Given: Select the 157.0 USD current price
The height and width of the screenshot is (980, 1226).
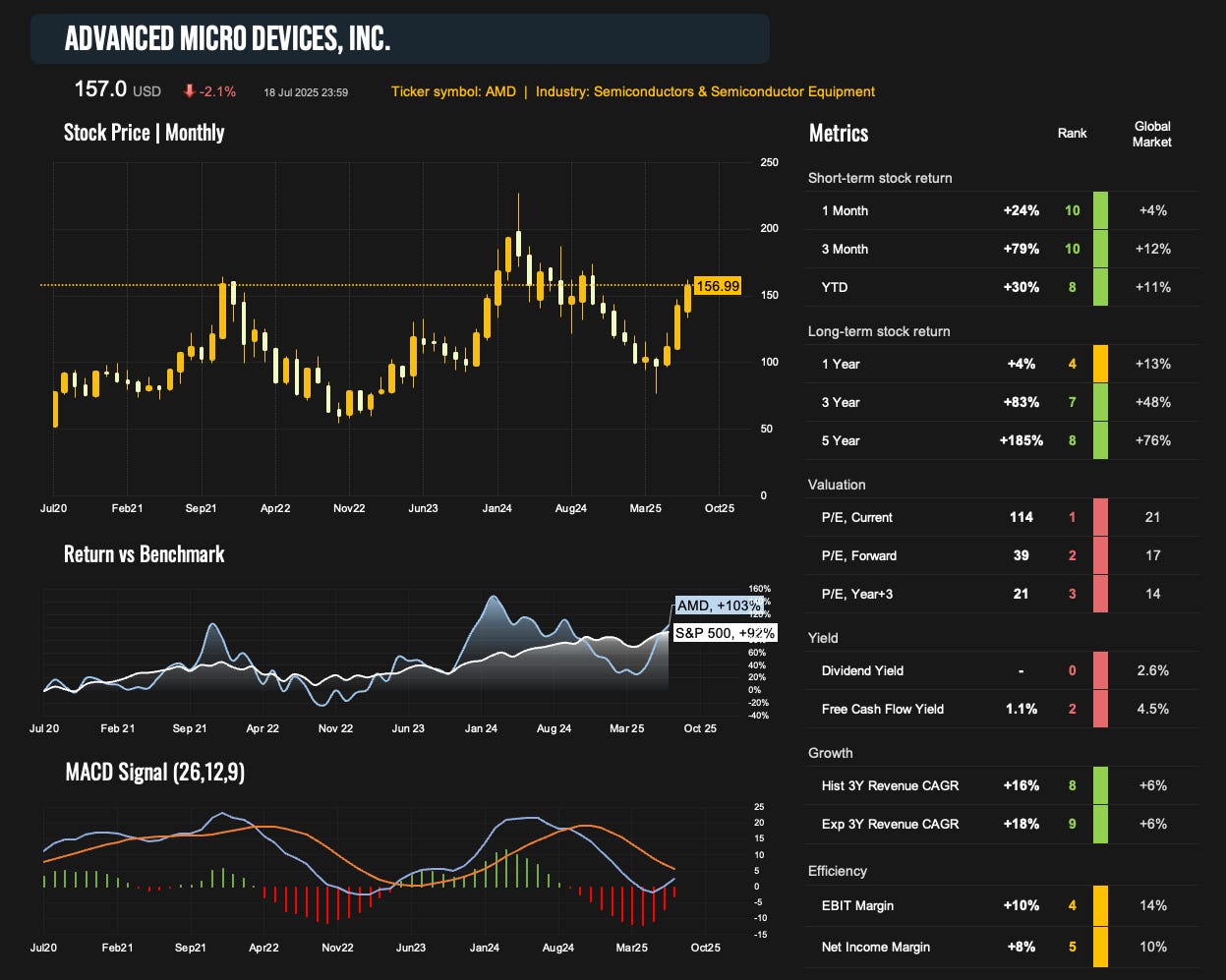Looking at the screenshot, I should tap(117, 89).
